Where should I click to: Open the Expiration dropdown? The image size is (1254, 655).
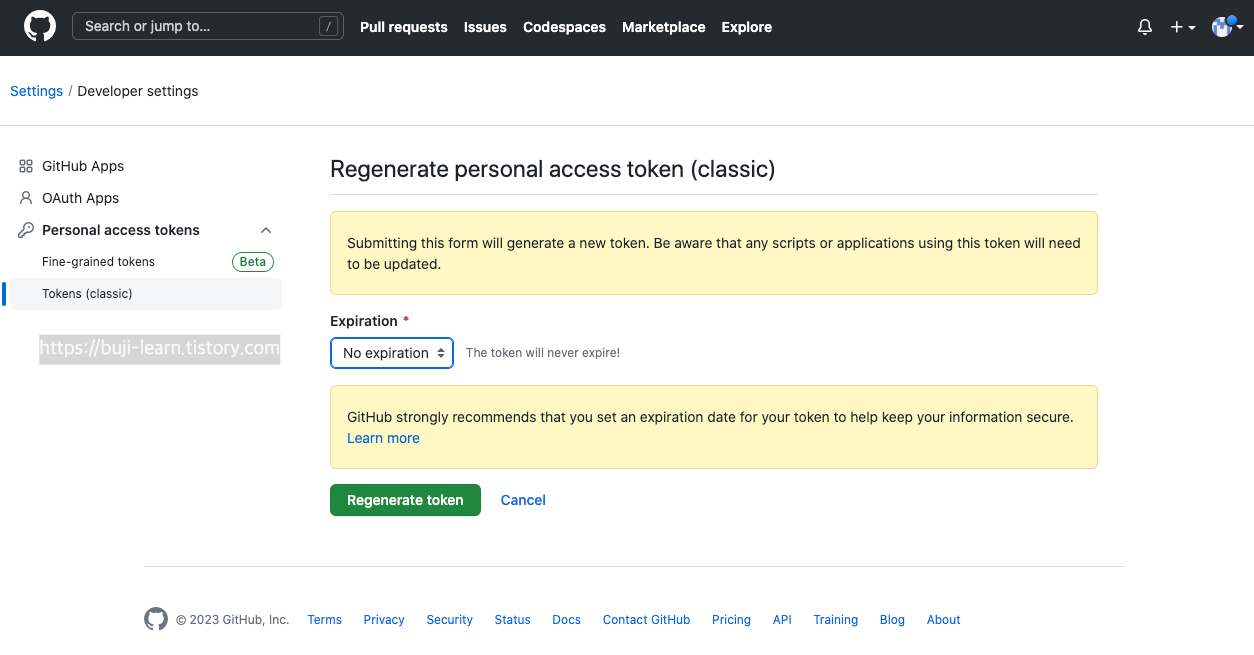point(392,353)
